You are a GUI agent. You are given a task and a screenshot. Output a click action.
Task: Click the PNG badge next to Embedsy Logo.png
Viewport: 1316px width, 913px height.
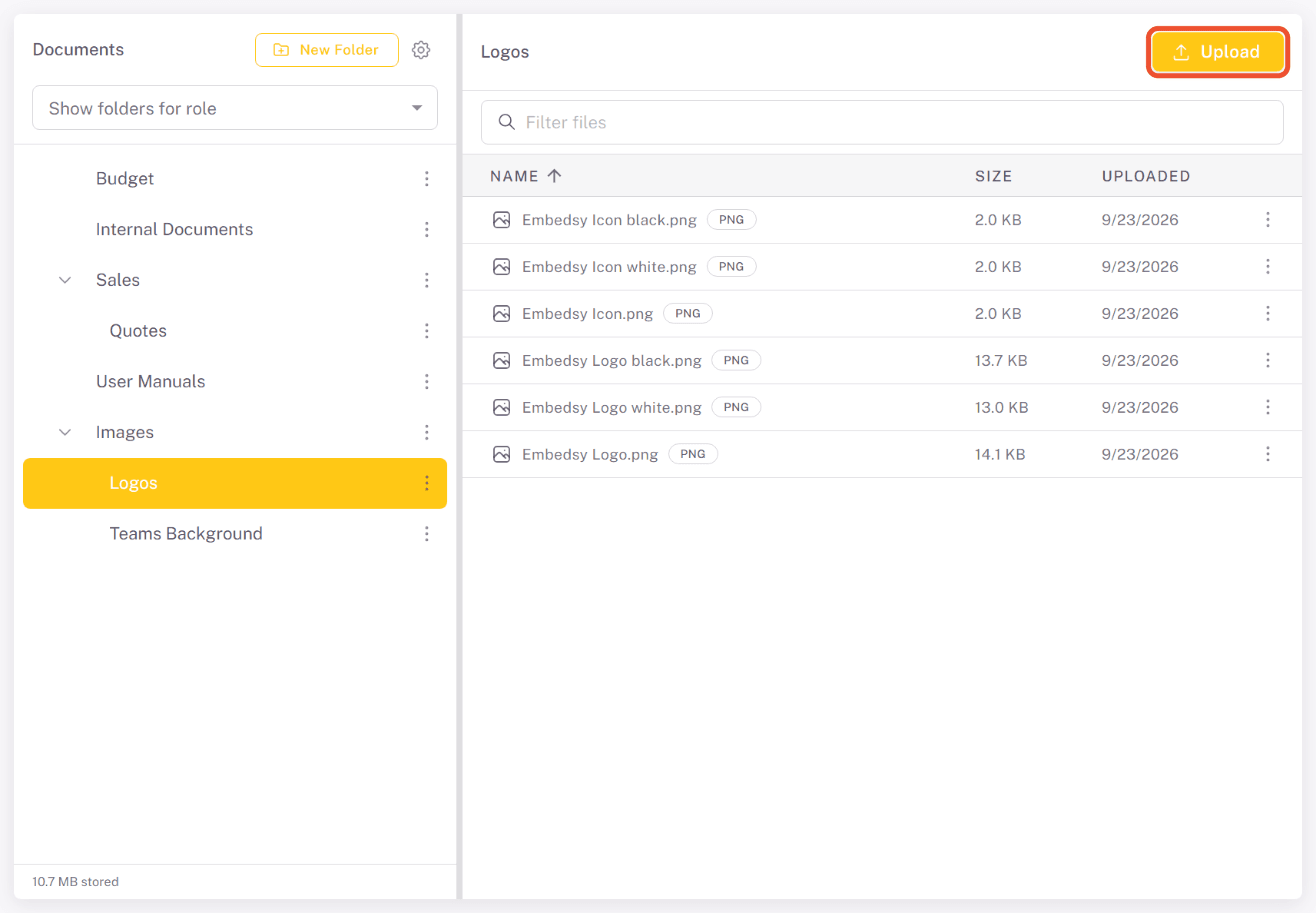pos(693,454)
